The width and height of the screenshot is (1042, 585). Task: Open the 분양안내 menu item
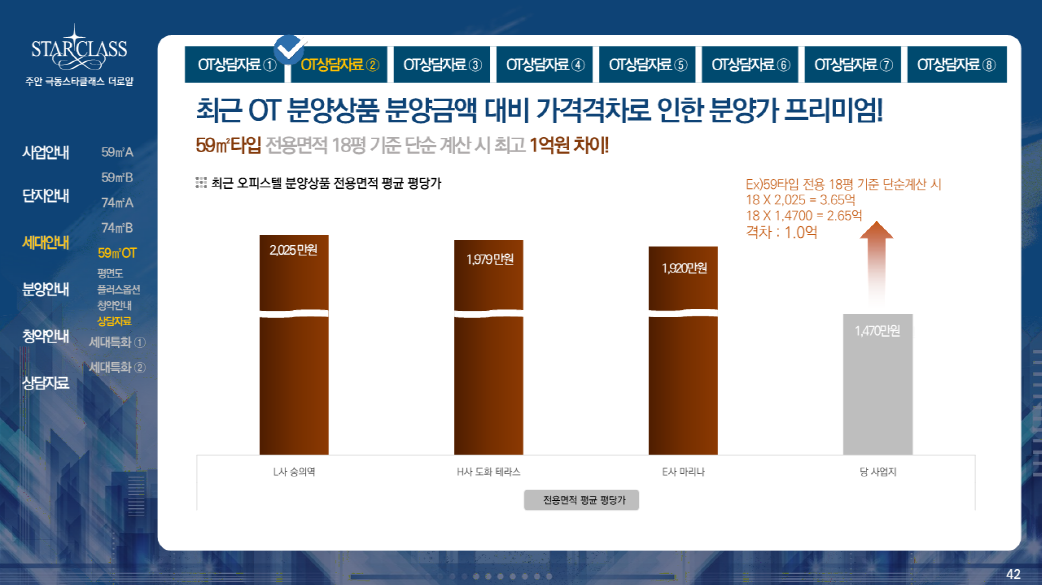tap(46, 290)
